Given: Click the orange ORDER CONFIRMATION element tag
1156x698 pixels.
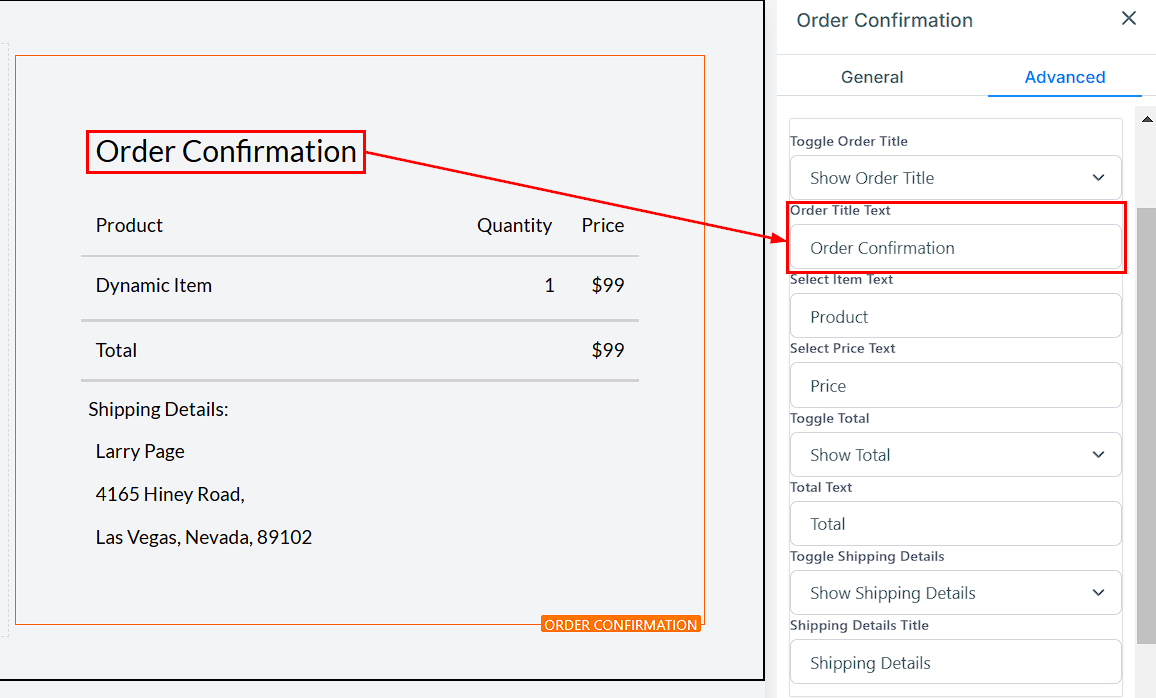Looking at the screenshot, I should coord(620,625).
